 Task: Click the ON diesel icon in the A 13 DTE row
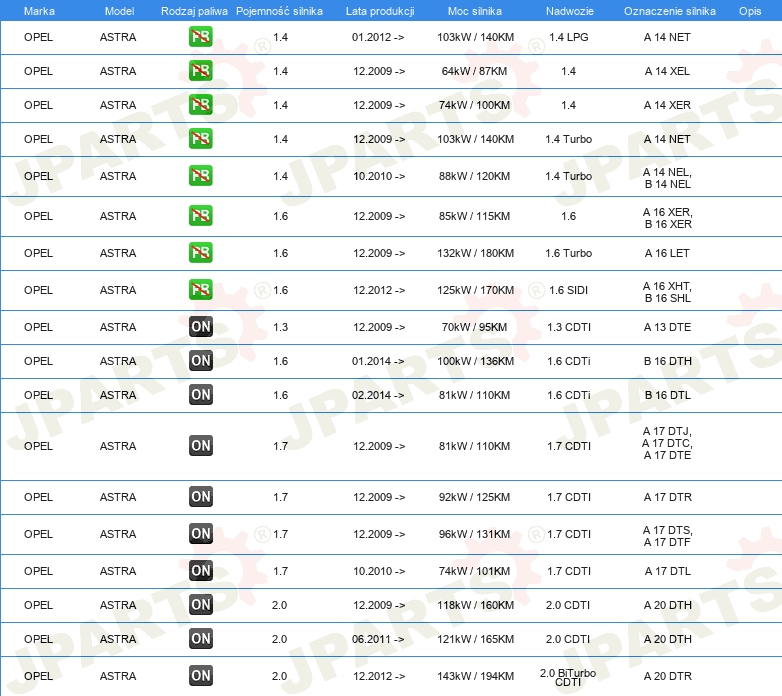(x=201, y=327)
